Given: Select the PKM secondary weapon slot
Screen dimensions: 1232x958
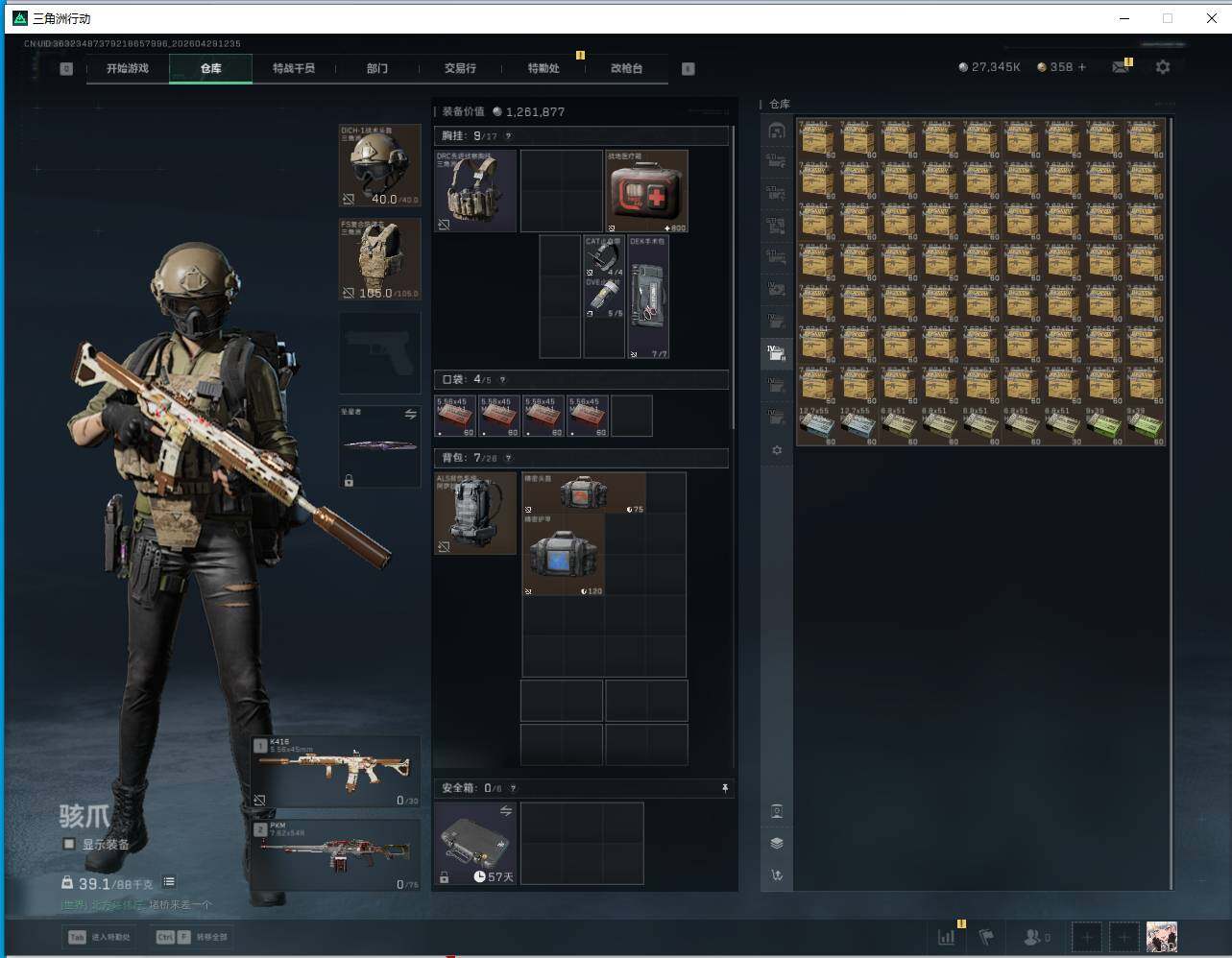Looking at the screenshot, I should 336,855.
